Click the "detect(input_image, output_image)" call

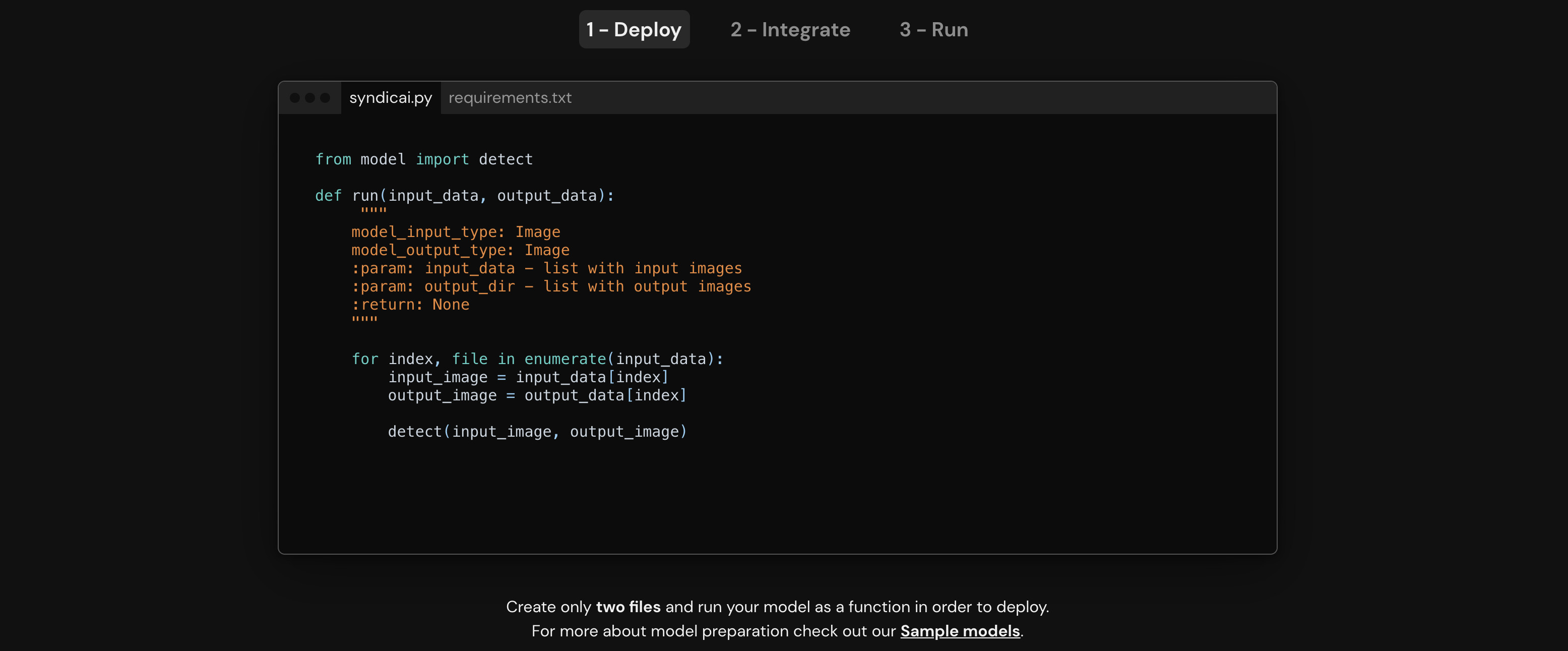(x=537, y=431)
